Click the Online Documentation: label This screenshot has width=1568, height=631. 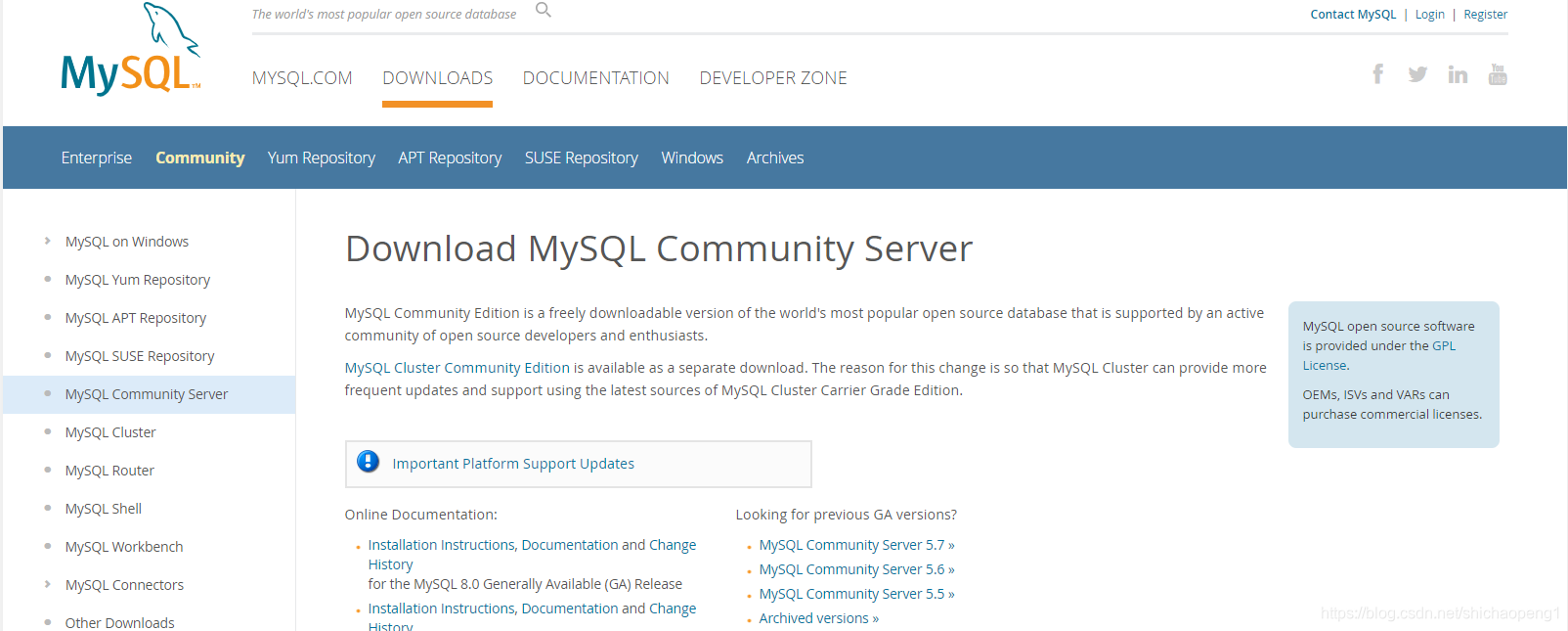point(421,515)
